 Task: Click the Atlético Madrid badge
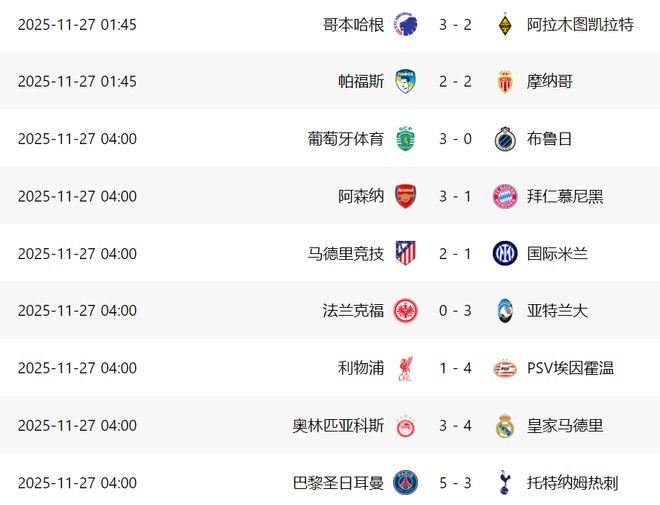[405, 253]
